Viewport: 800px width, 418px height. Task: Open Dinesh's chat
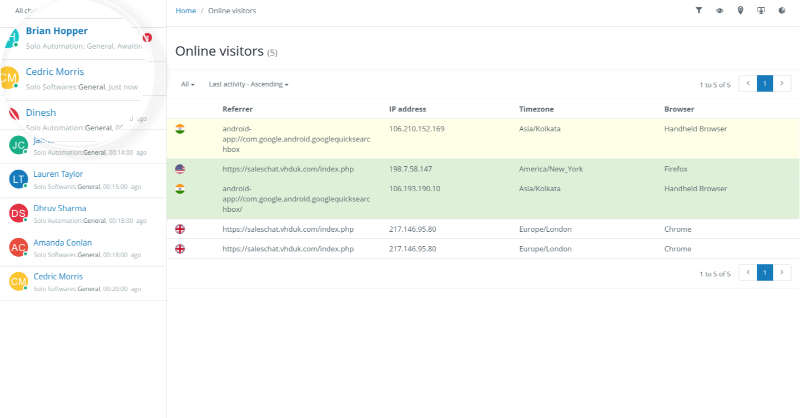[41, 113]
